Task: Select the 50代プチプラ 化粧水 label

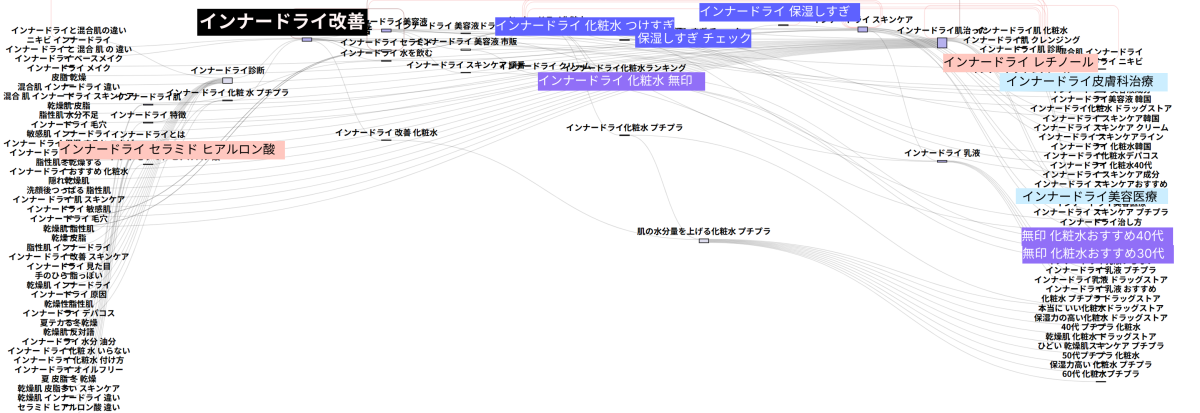Action: (1100, 355)
